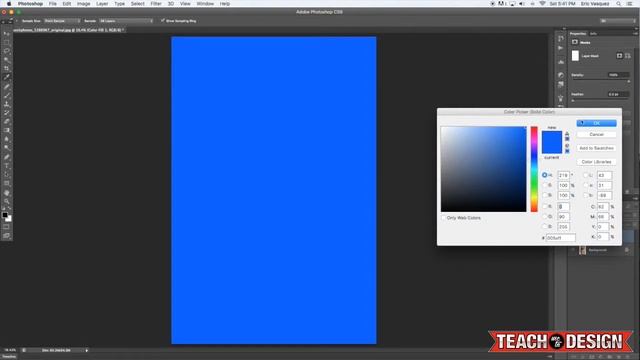Select the Hand tool

click(x=7, y=193)
